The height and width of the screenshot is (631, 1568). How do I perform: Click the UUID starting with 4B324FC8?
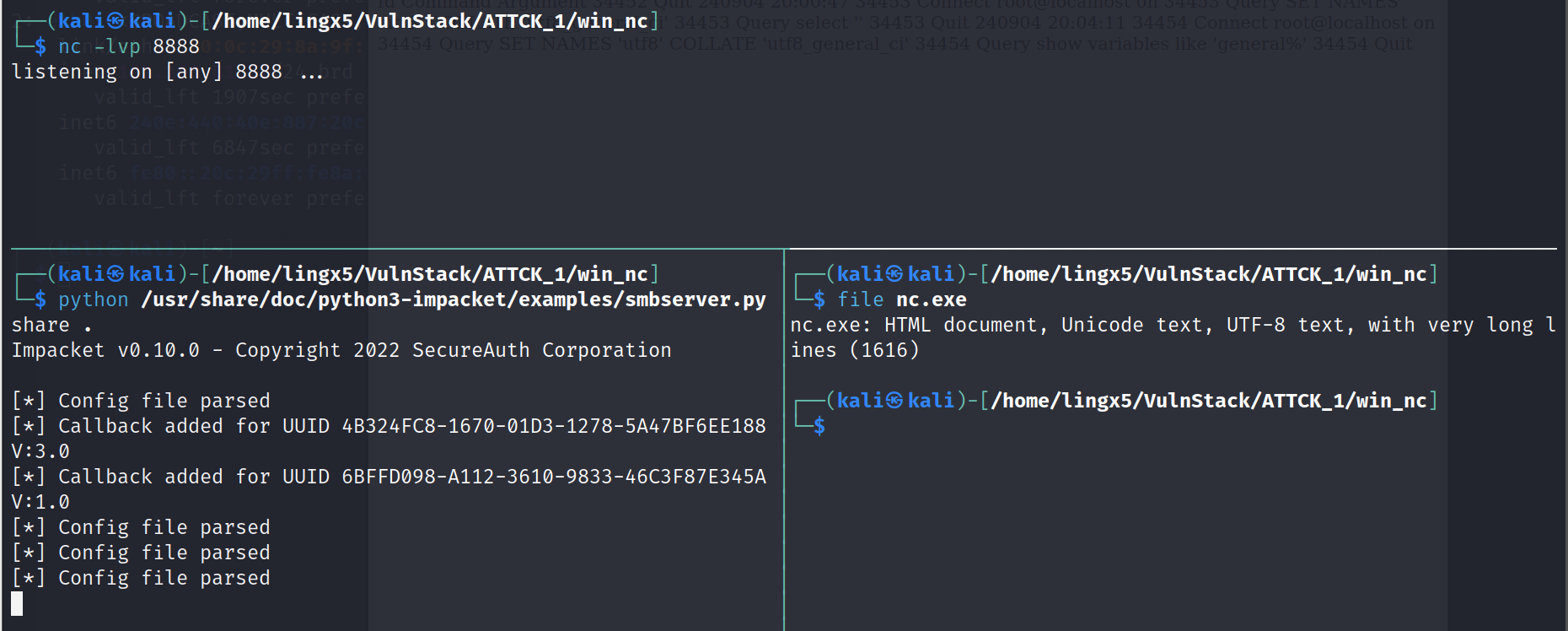(x=553, y=426)
